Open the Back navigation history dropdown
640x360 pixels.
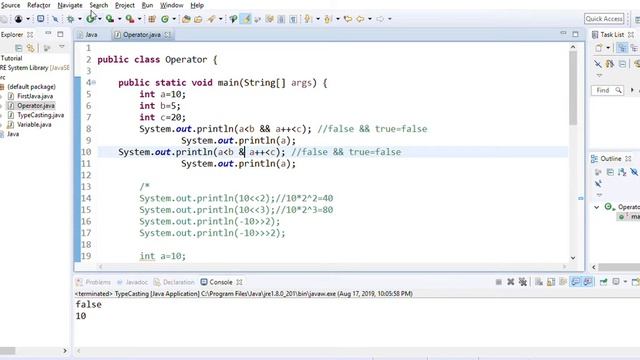click(x=370, y=19)
